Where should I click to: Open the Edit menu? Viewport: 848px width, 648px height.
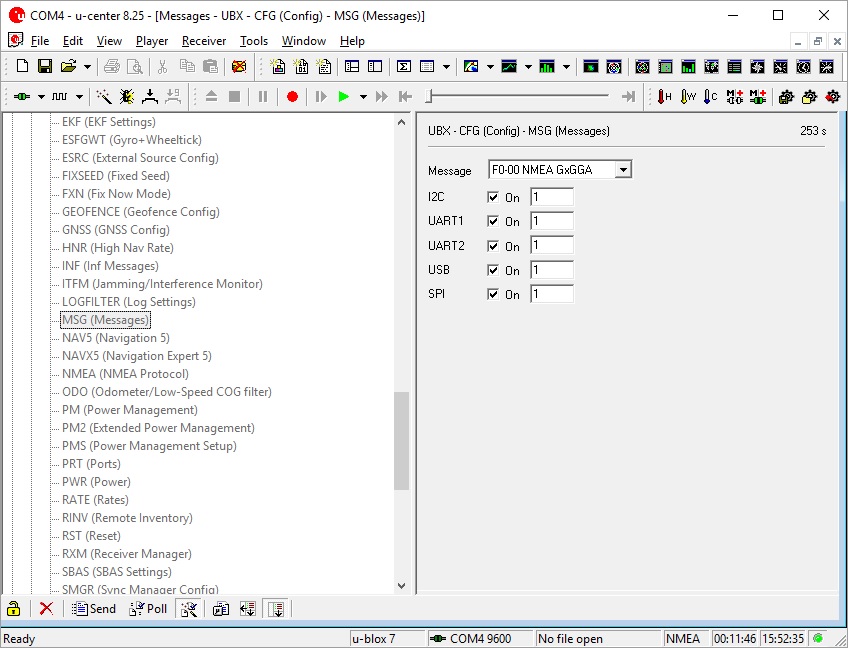[72, 41]
